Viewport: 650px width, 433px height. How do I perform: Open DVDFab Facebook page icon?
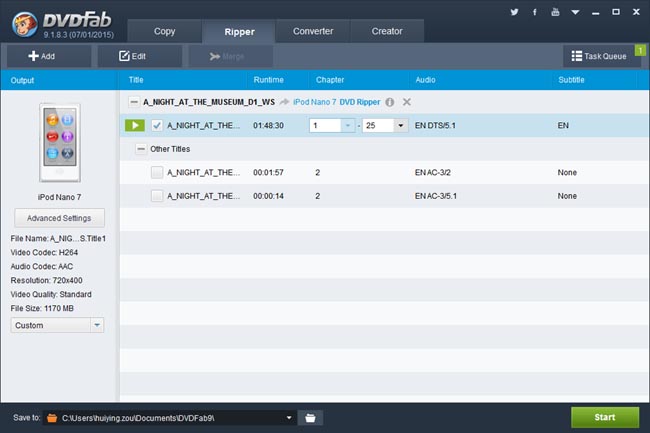(534, 12)
